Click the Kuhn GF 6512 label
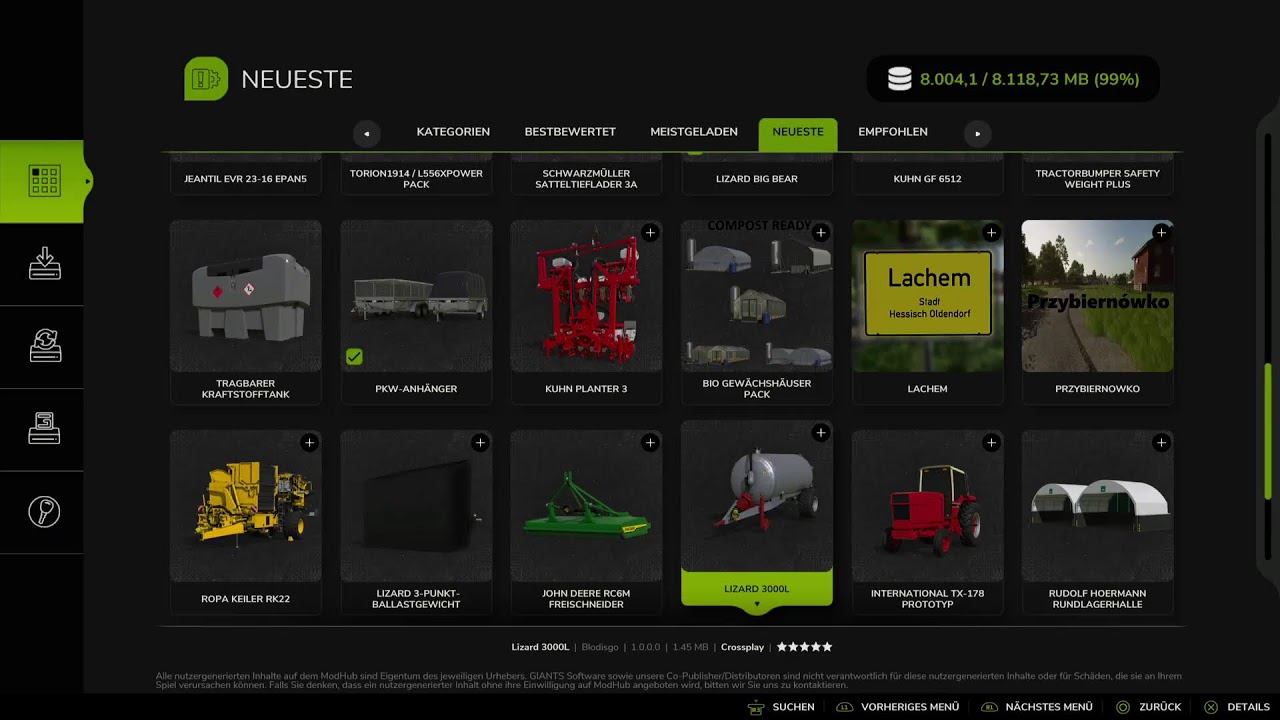 pyautogui.click(x=927, y=179)
